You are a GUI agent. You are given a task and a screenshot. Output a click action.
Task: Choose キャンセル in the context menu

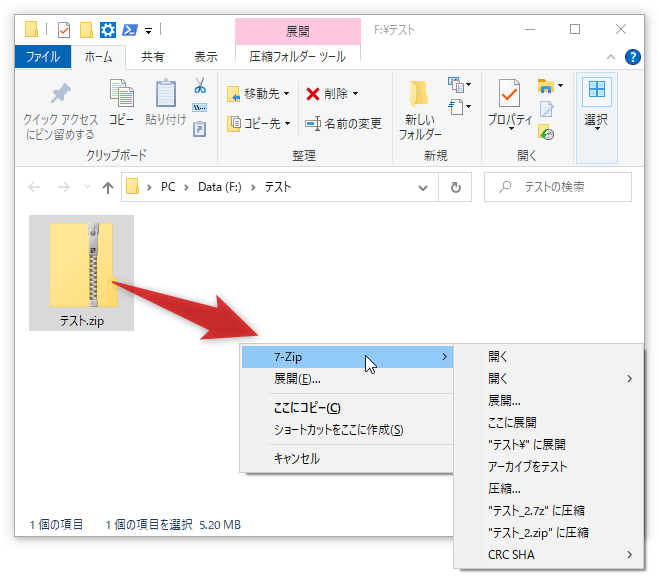(x=347, y=458)
